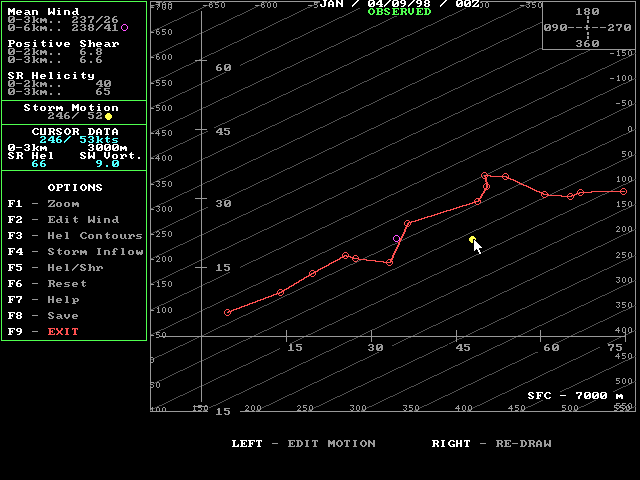The height and width of the screenshot is (480, 640).
Task: Select F4 Storm Inflow option
Action: pos(75,251)
